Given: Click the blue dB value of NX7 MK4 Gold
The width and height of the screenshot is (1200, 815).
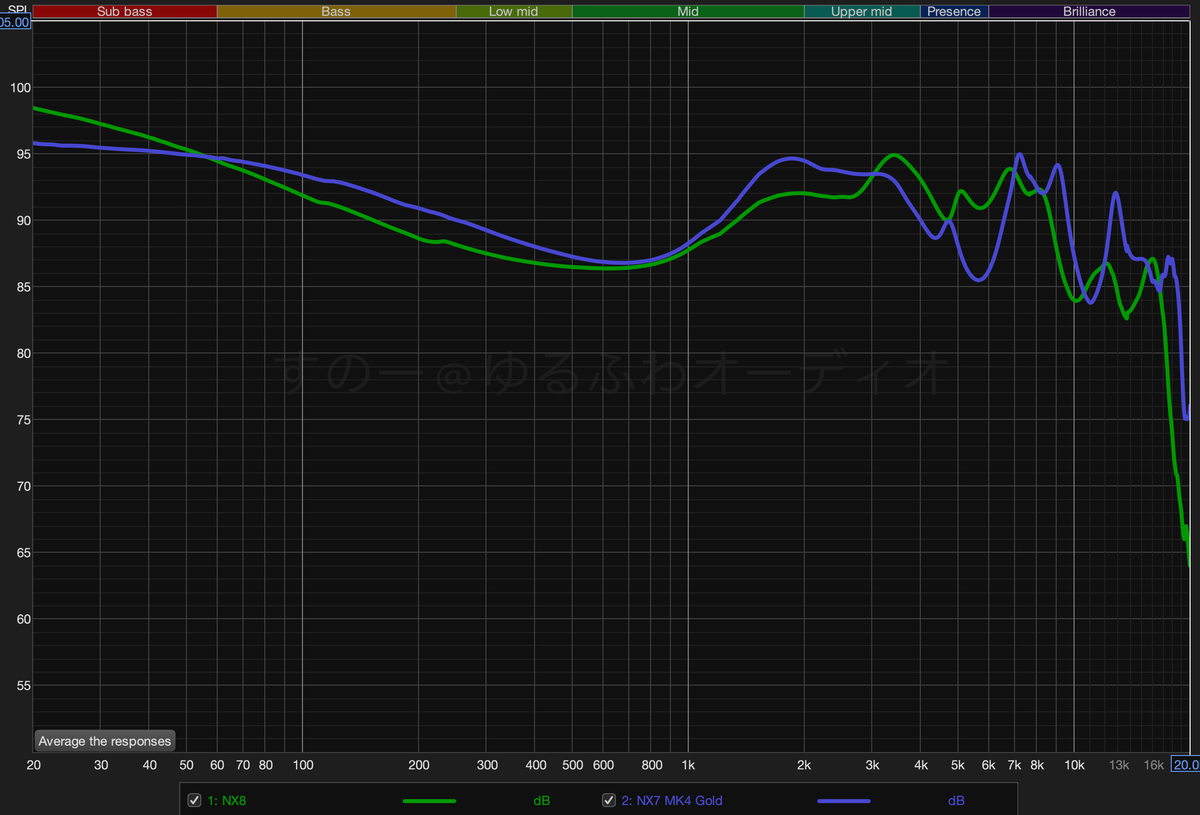Looking at the screenshot, I should click(956, 801).
